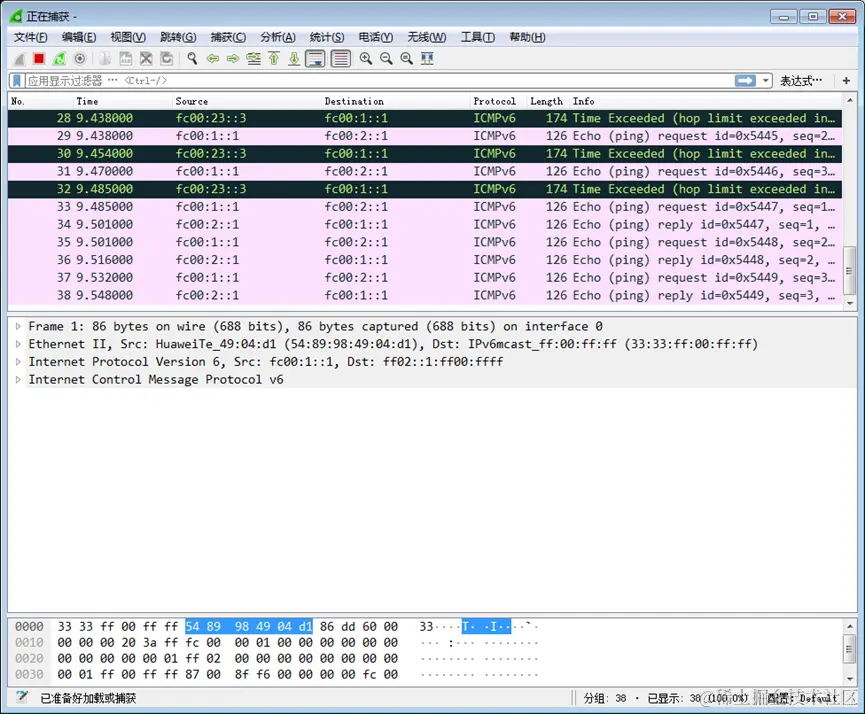Viewport: 865px width, 714px height.
Task: Select packet 34 echo reply row
Action: pos(425,225)
